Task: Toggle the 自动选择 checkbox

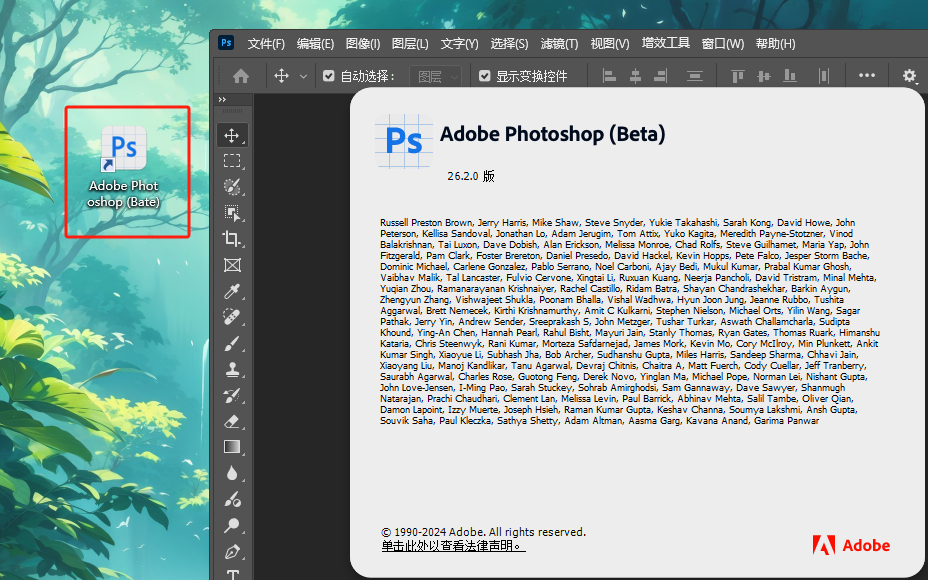Action: (x=328, y=76)
